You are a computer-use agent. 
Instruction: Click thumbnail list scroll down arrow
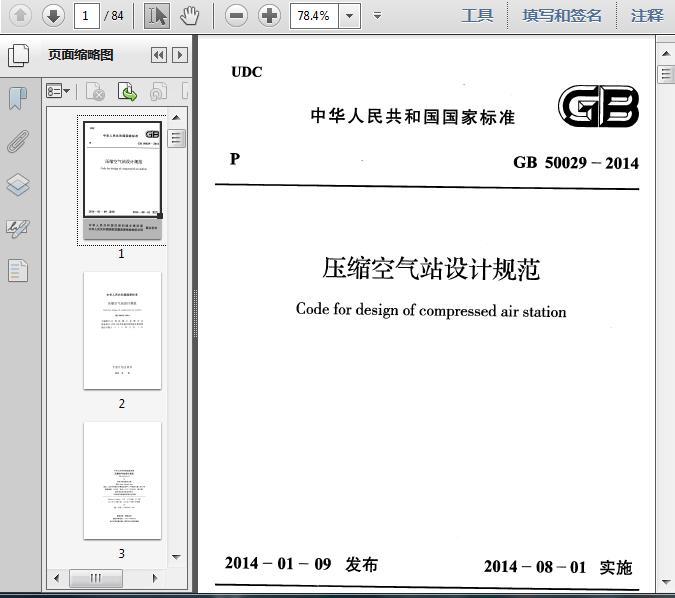click(x=176, y=557)
